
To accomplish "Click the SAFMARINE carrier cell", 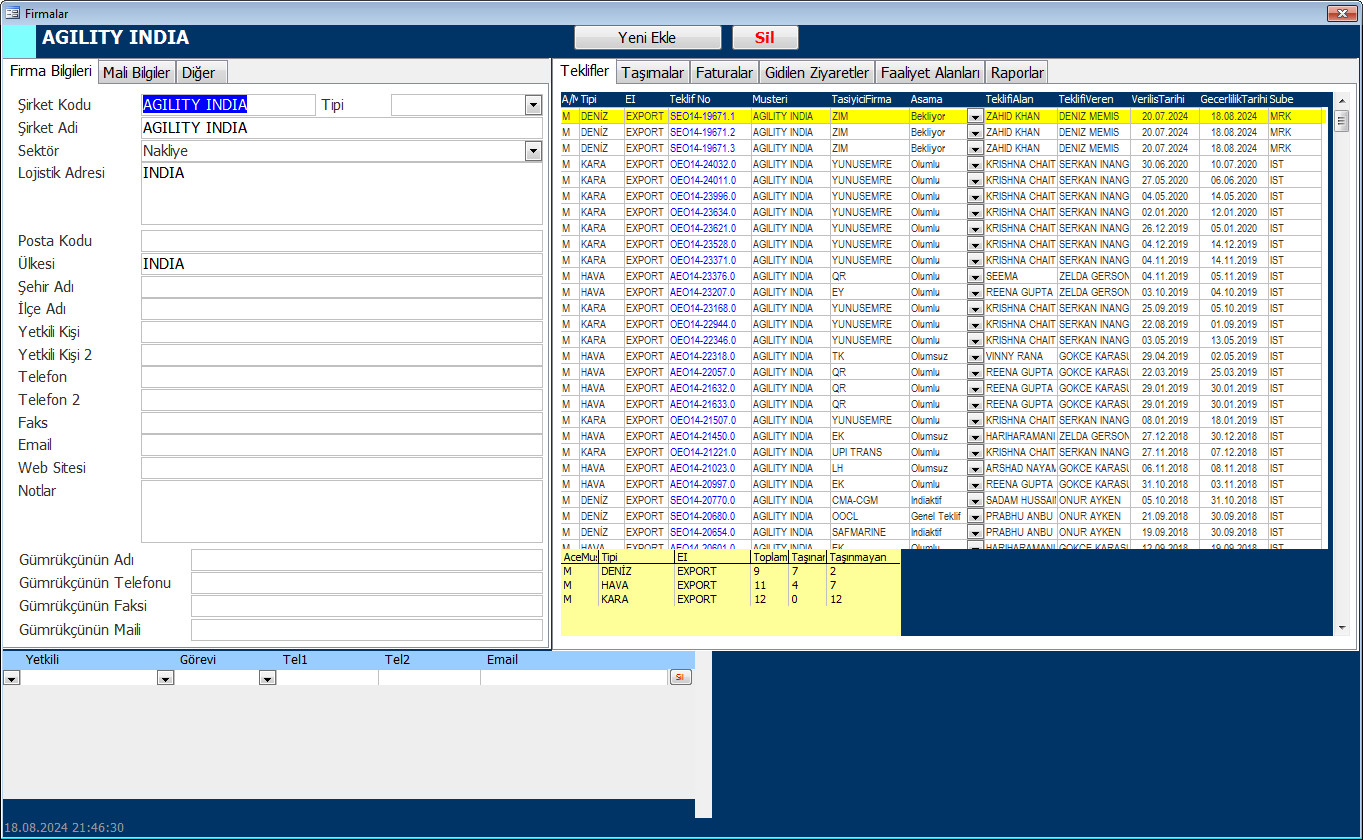I will point(868,532).
